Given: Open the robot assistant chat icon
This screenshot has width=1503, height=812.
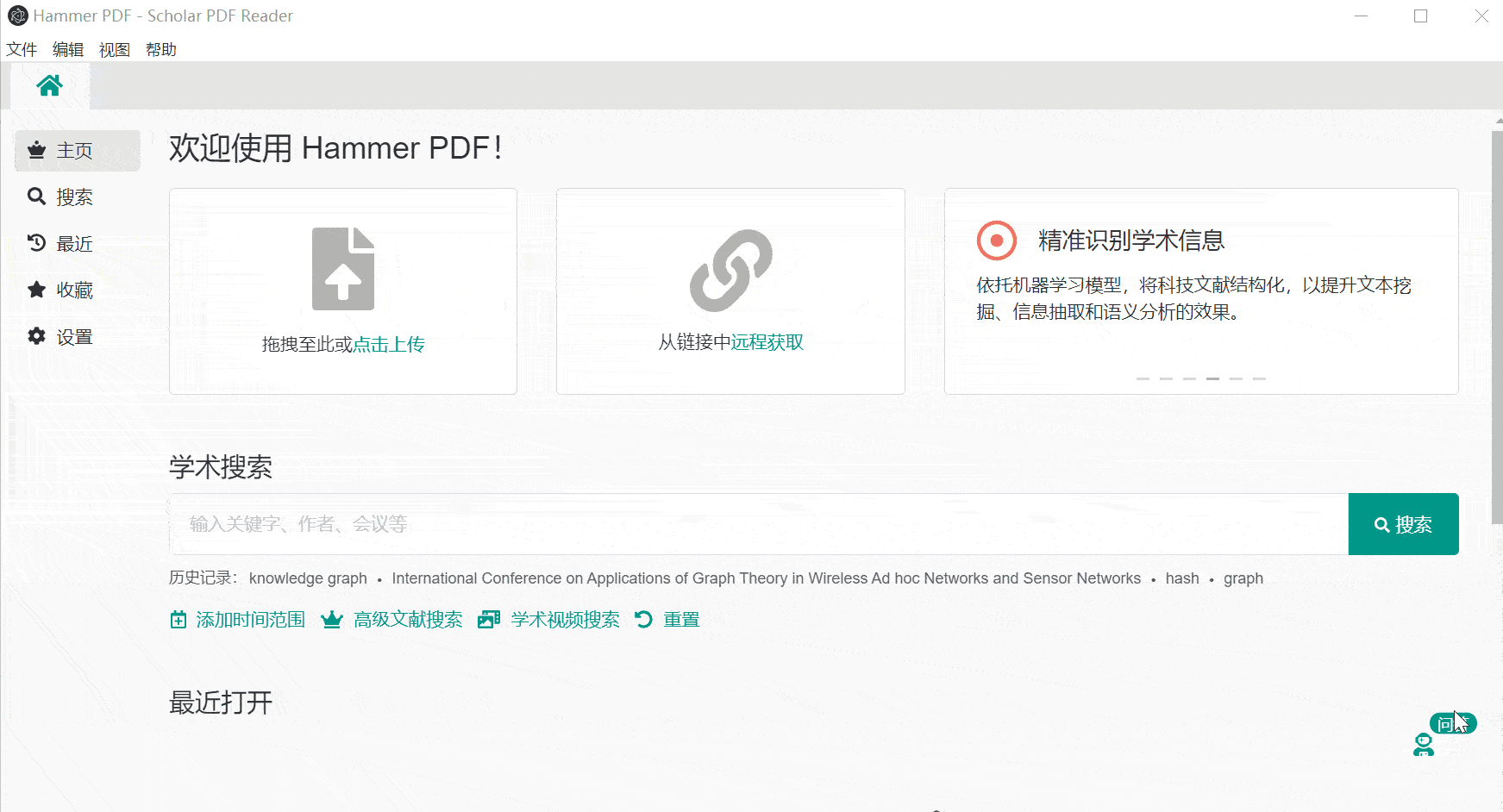Looking at the screenshot, I should (1424, 745).
